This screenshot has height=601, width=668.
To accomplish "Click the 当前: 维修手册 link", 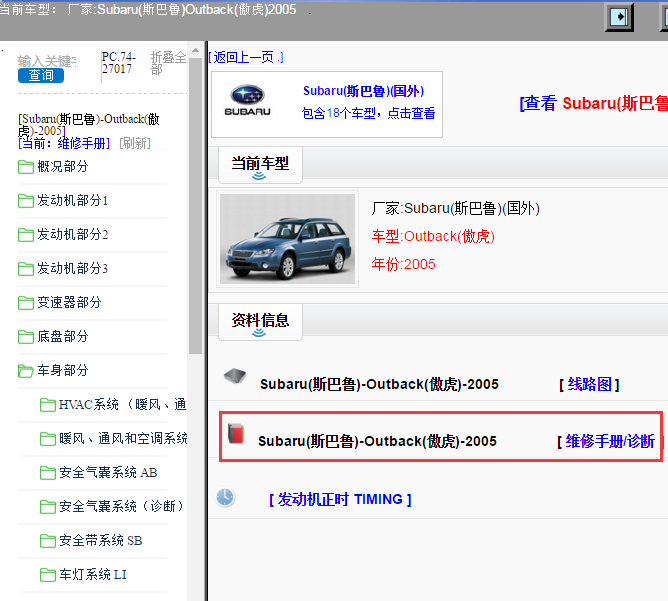I will pos(64,144).
